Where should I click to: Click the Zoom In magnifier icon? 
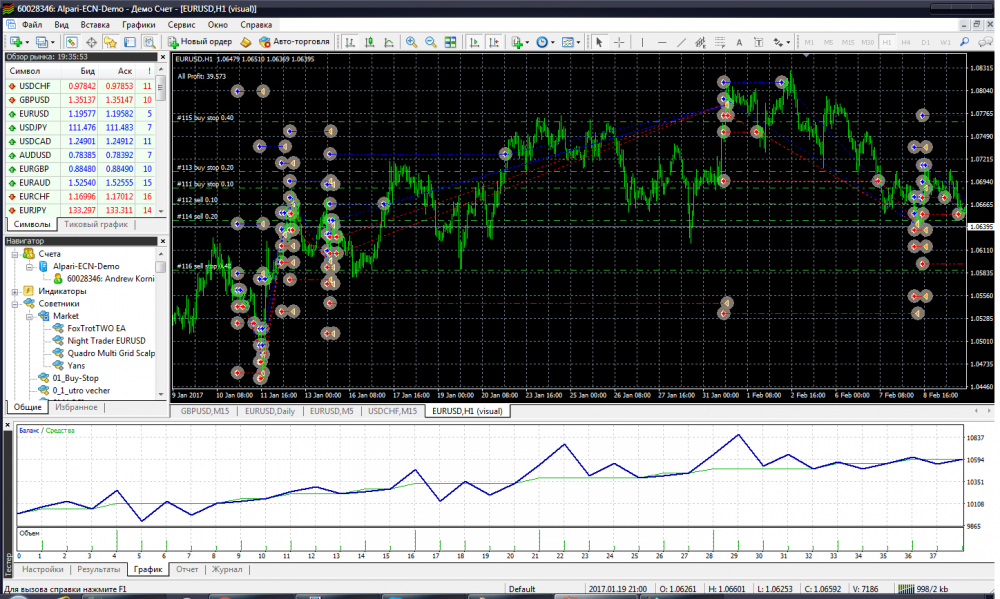[411, 42]
